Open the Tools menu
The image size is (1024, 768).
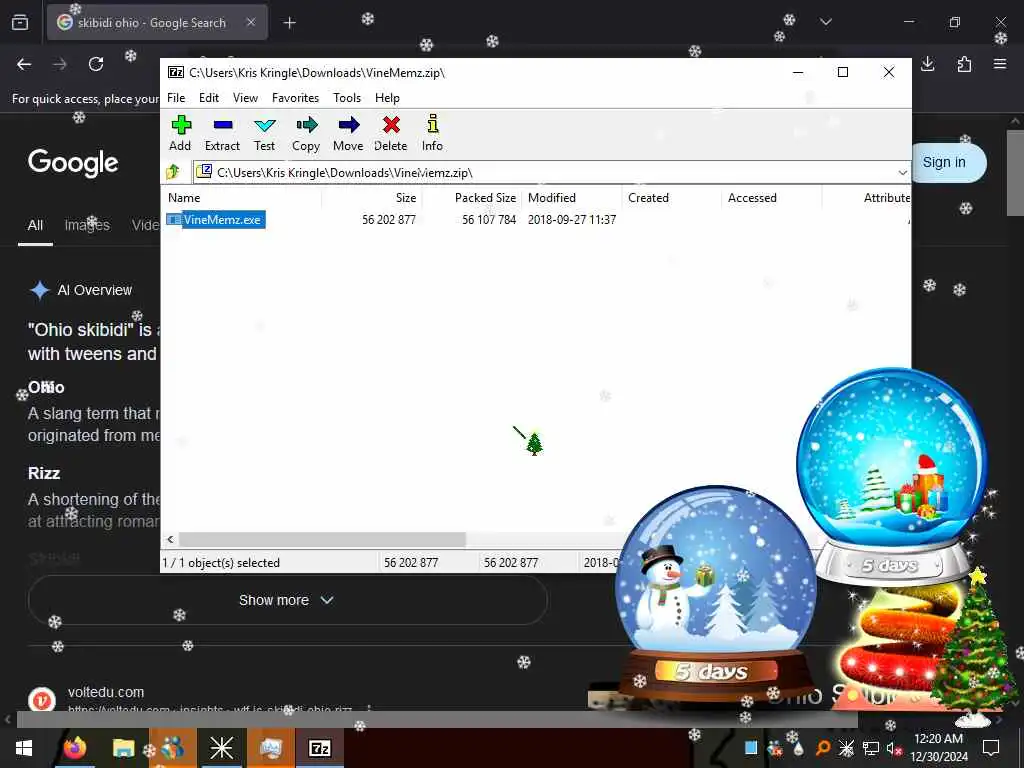click(347, 98)
